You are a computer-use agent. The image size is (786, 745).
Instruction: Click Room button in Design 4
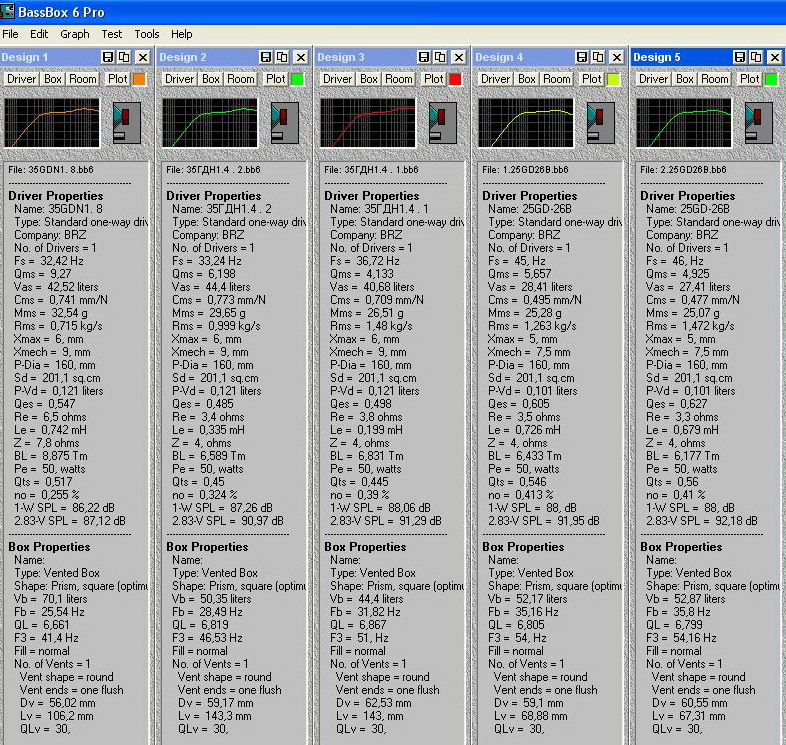click(556, 79)
